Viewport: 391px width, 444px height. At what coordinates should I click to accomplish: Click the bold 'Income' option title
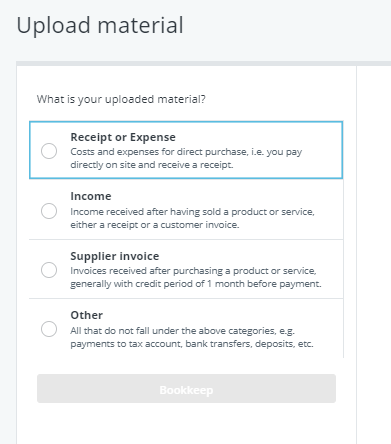click(x=91, y=196)
